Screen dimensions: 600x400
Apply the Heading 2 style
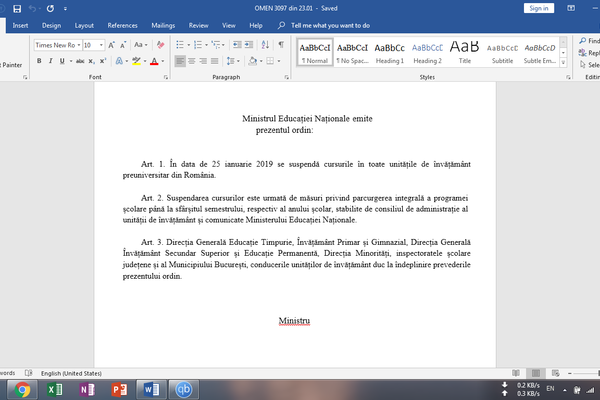click(x=427, y=52)
